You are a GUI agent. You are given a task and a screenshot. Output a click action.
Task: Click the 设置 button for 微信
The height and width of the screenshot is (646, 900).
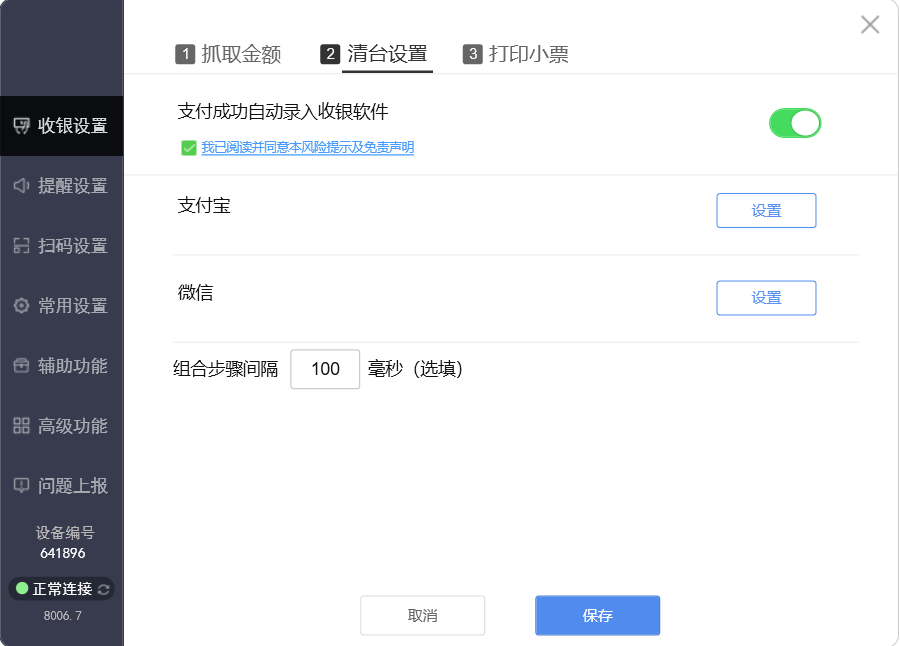(x=766, y=298)
